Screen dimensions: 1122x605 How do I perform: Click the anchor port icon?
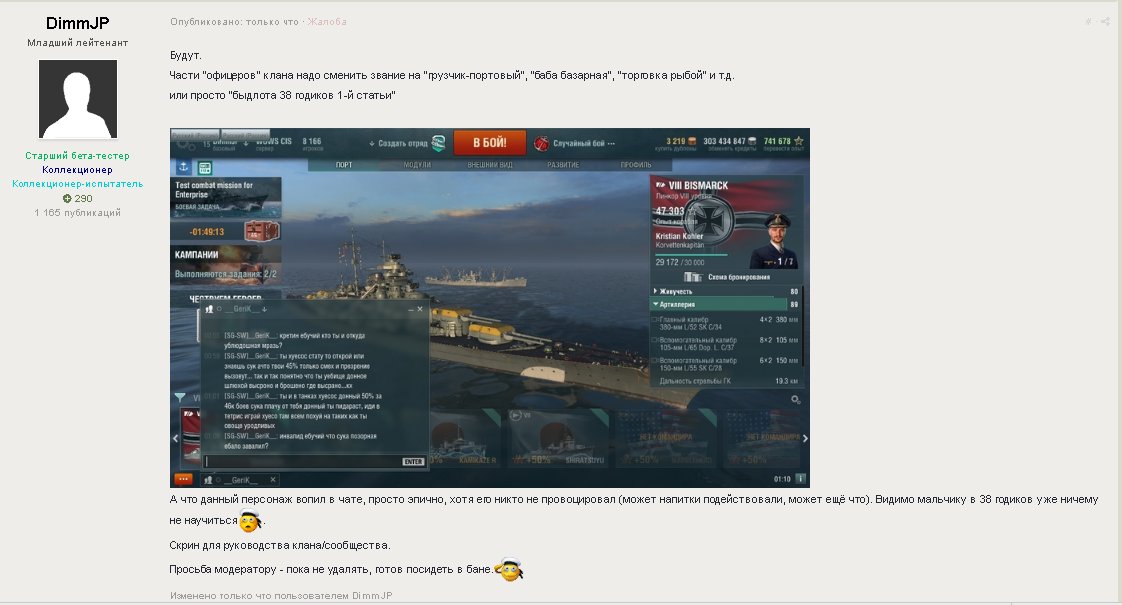coord(183,167)
